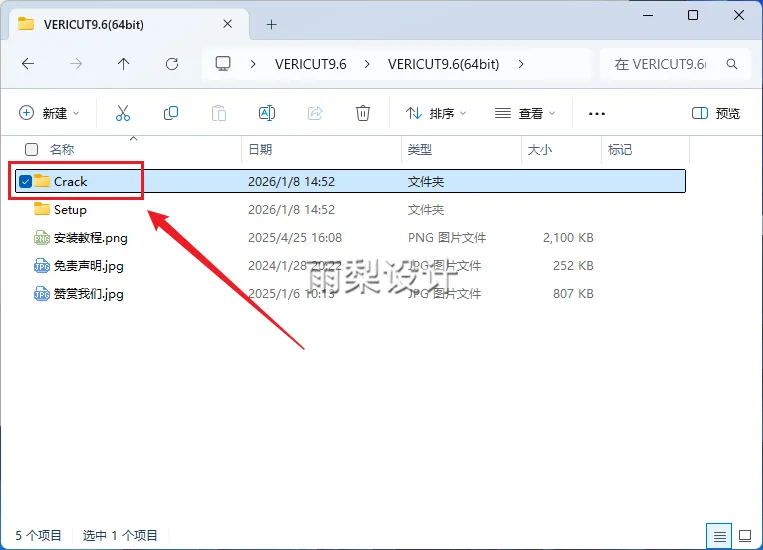The image size is (763, 550).
Task: Click the paste clipboard icon
Action: (218, 113)
